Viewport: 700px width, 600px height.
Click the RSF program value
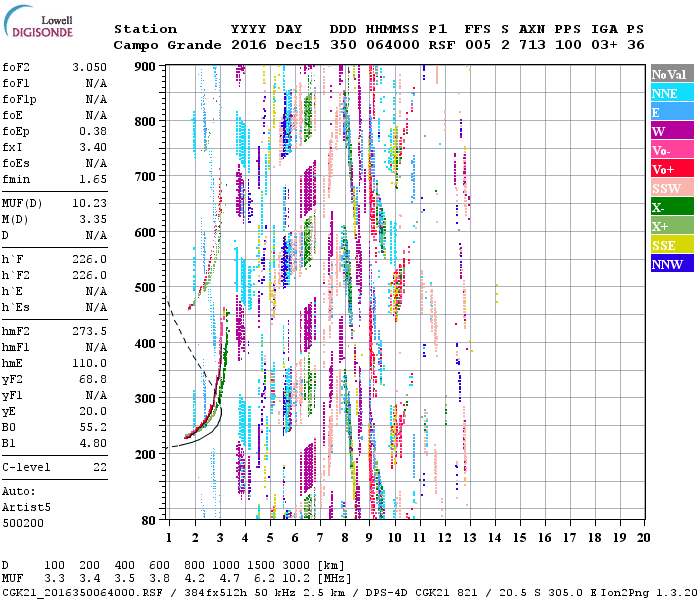pyautogui.click(x=442, y=45)
